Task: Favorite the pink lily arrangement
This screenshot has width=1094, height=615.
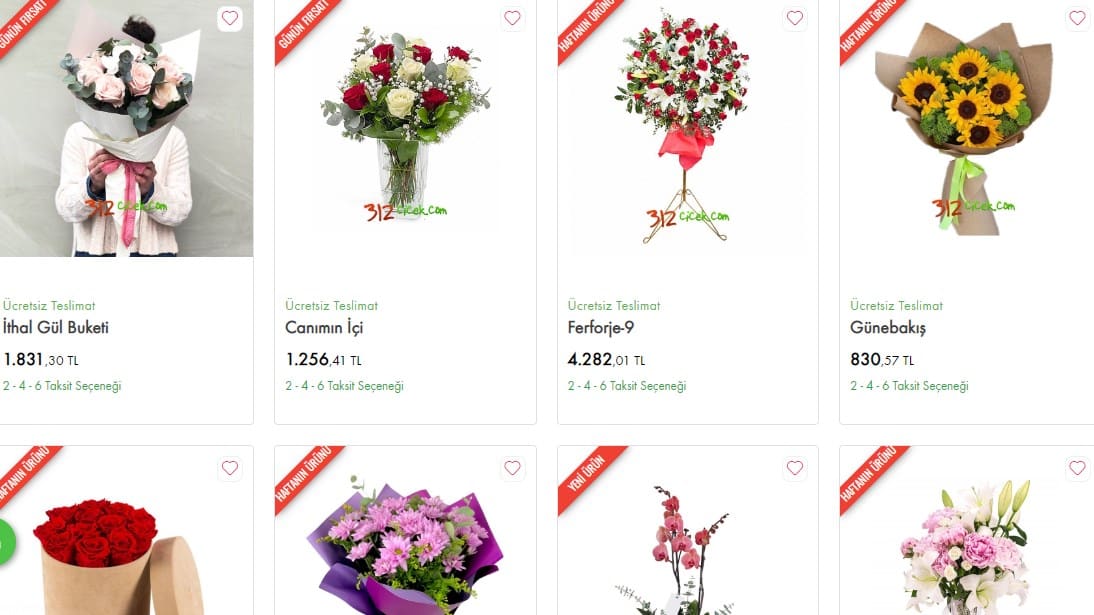Action: tap(1077, 468)
